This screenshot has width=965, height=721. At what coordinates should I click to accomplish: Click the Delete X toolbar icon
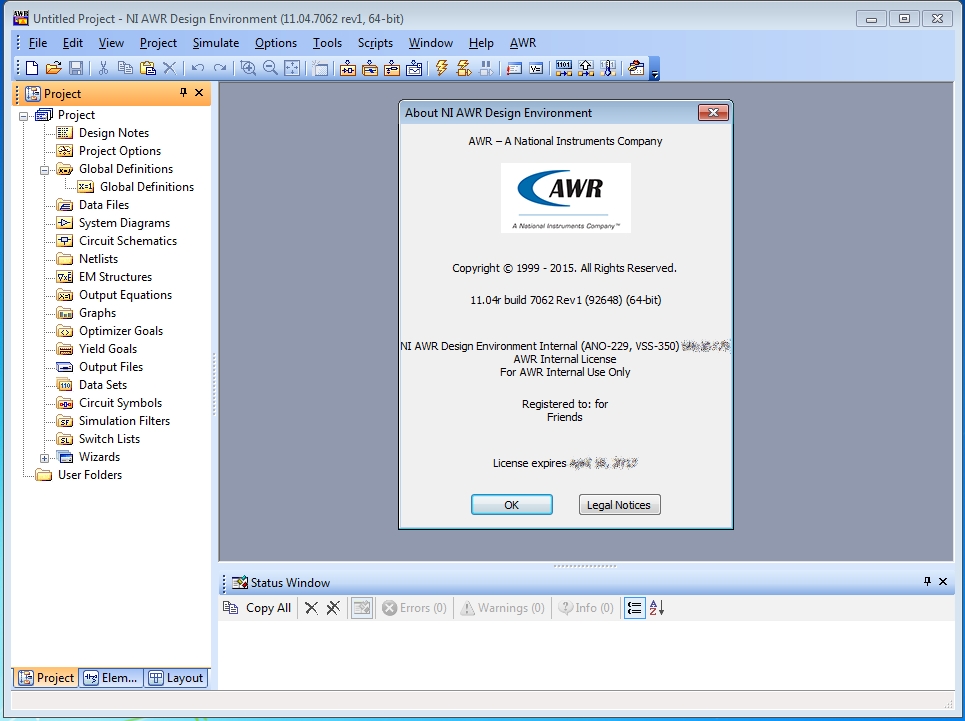click(169, 68)
